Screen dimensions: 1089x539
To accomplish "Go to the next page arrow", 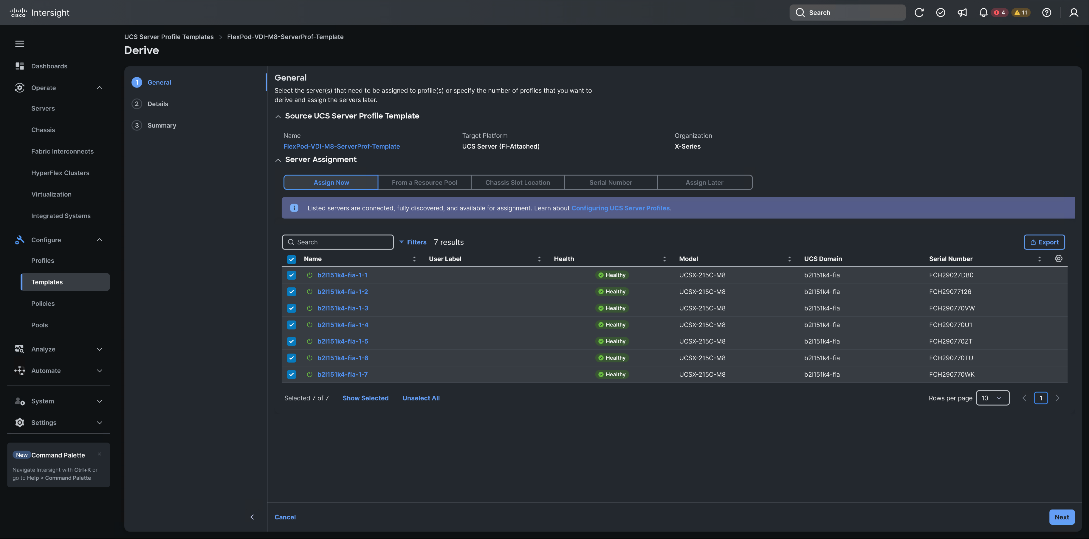I will point(1058,398).
